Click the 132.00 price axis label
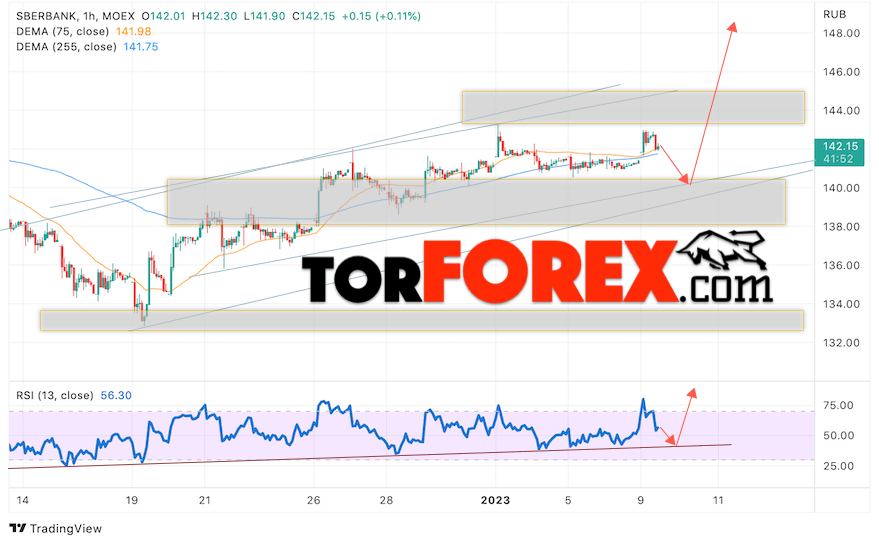Image resolution: width=879 pixels, height=544 pixels. [x=841, y=343]
